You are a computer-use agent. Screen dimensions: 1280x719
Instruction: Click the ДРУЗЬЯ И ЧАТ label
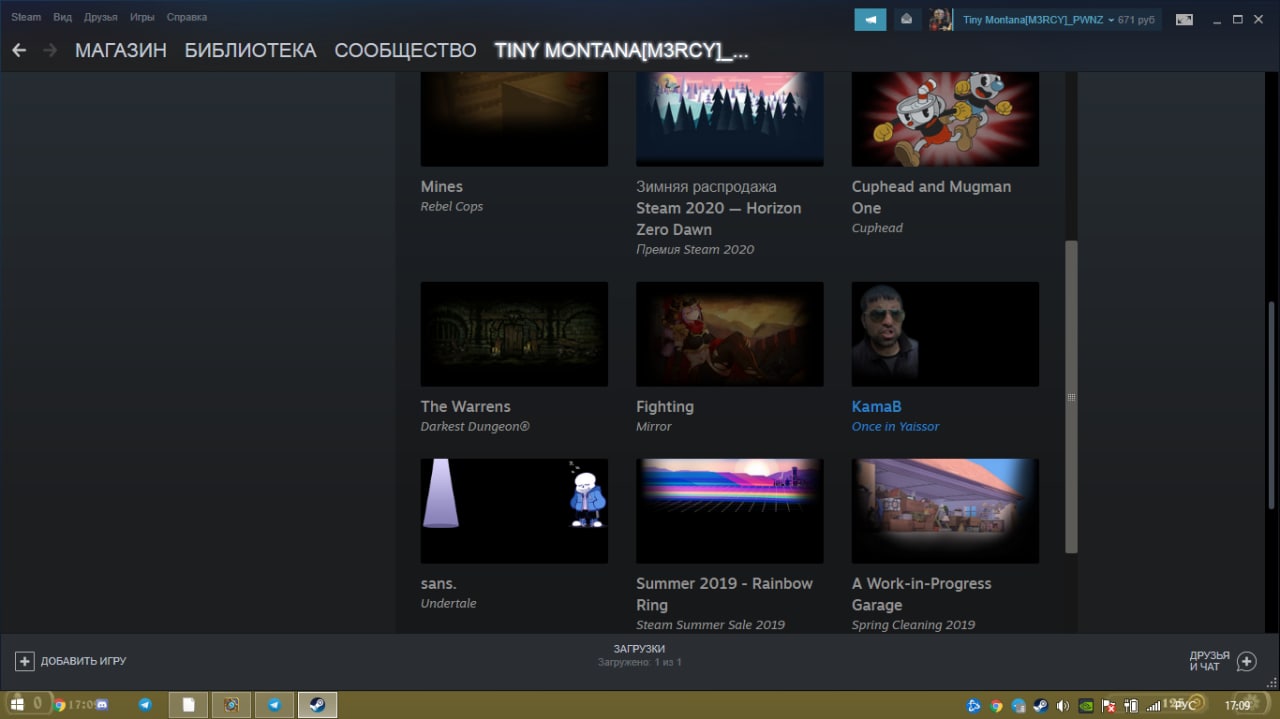(x=1209, y=661)
